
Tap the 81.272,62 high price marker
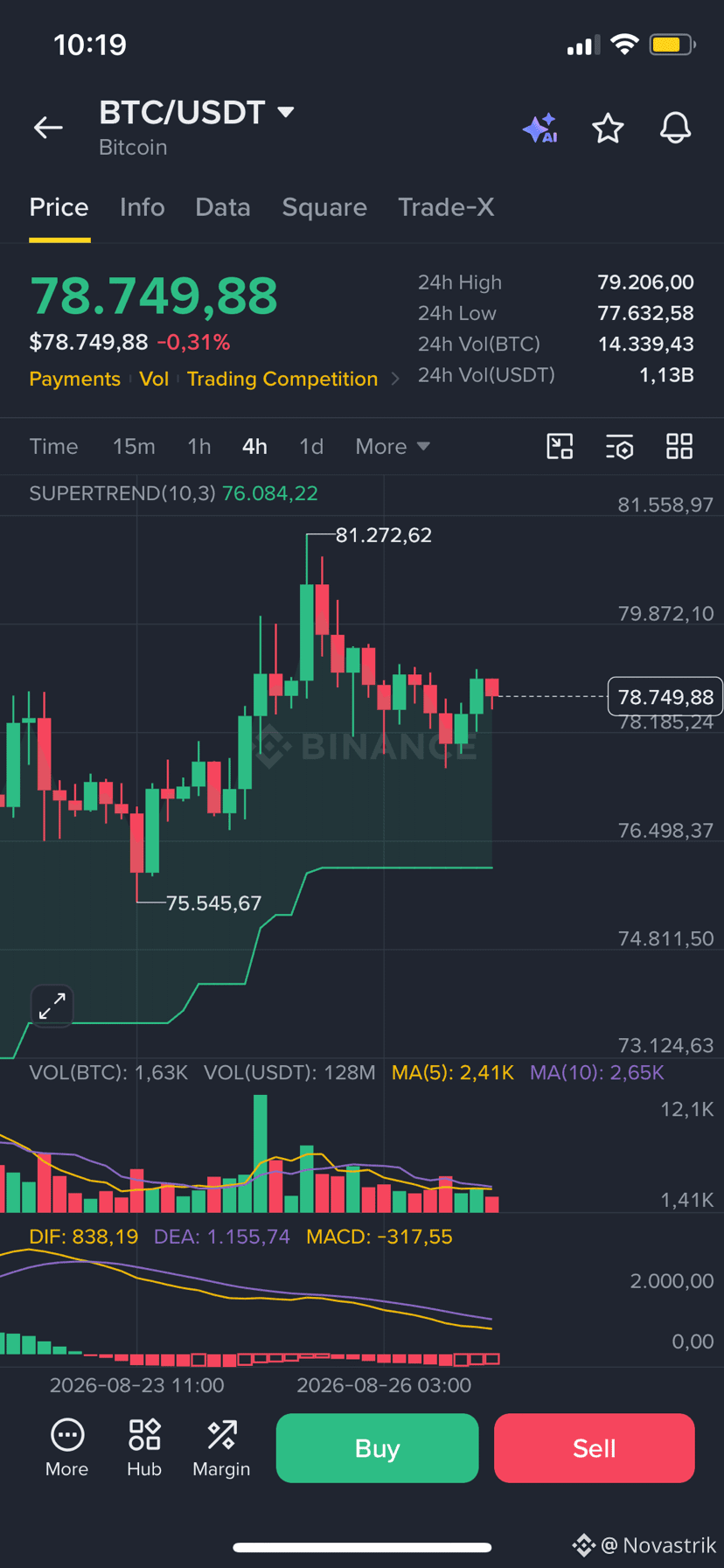click(x=384, y=534)
